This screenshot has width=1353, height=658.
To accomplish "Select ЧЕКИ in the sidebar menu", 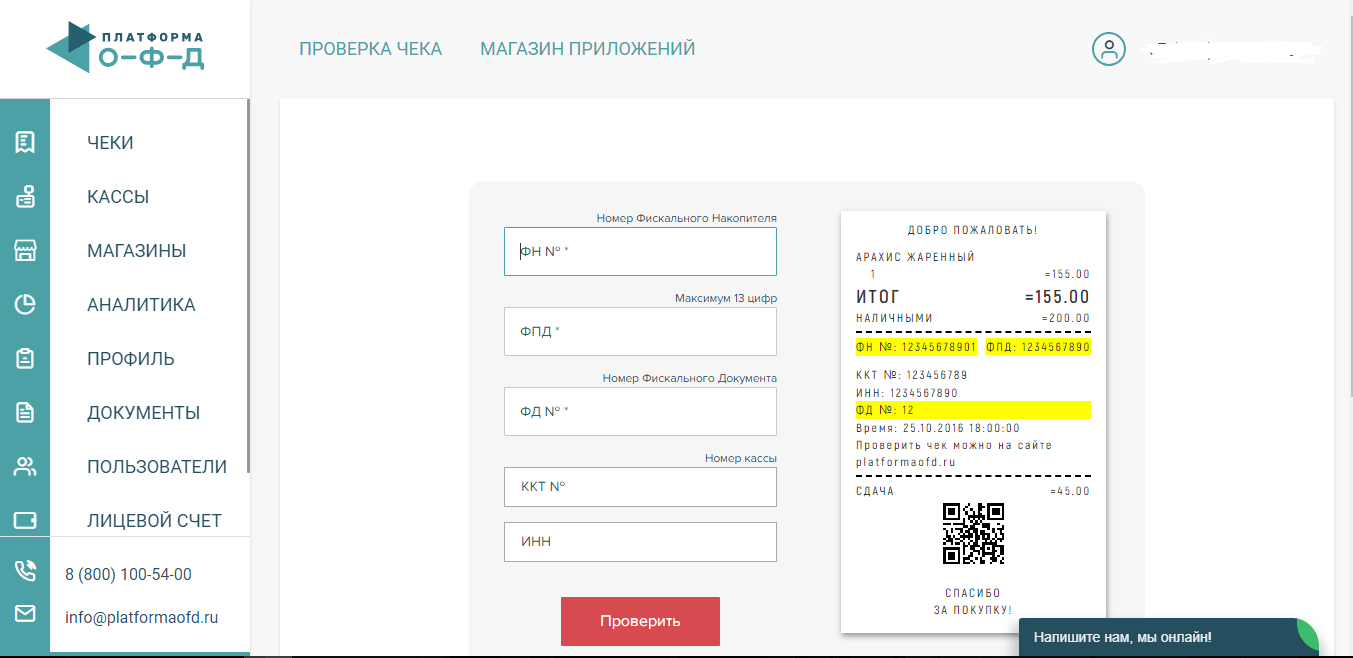I will (x=110, y=143).
